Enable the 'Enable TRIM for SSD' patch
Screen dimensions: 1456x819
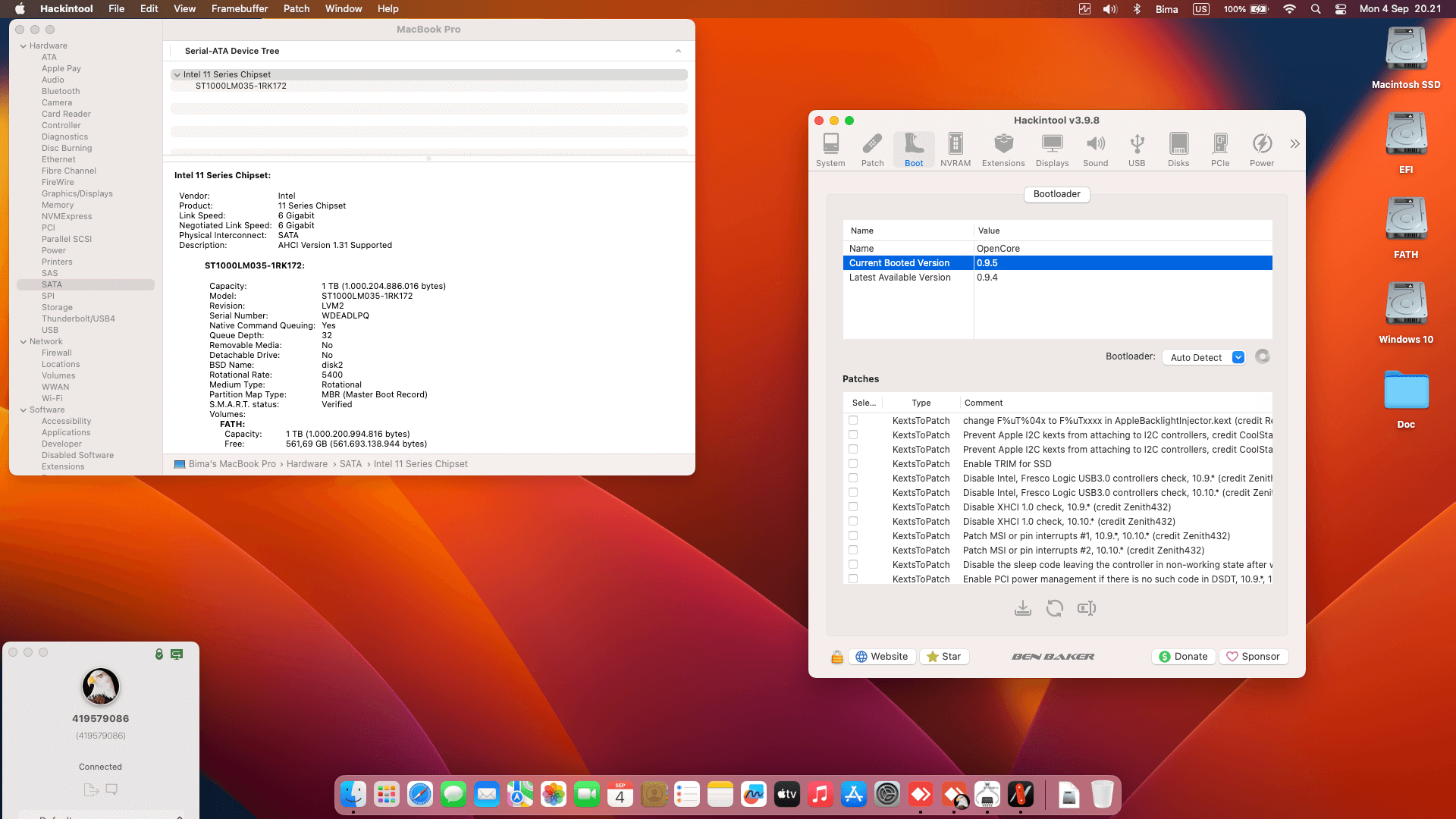(854, 463)
